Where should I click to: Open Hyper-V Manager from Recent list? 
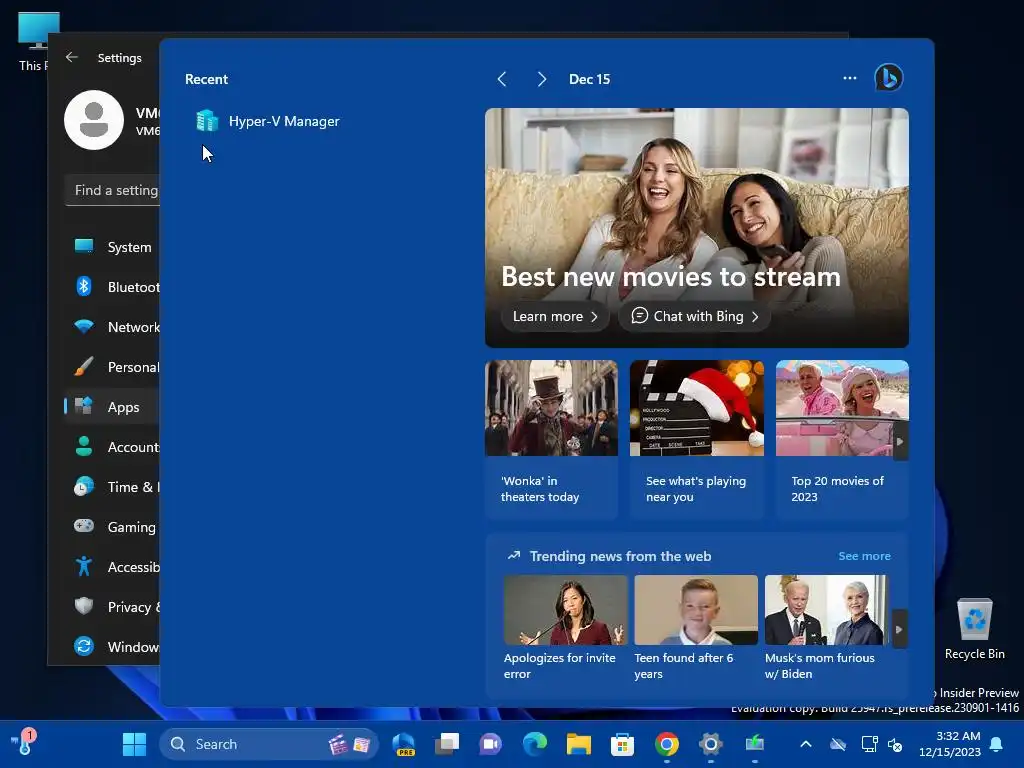point(268,121)
